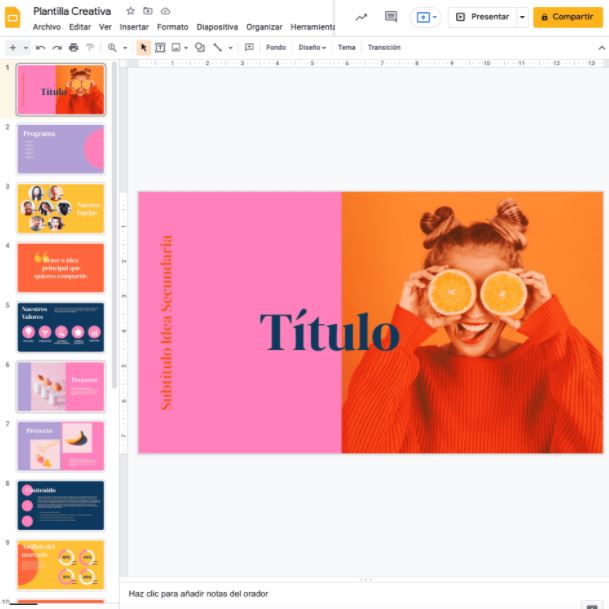Select slide 1 Título thumbnail
609x609 pixels.
61,90
